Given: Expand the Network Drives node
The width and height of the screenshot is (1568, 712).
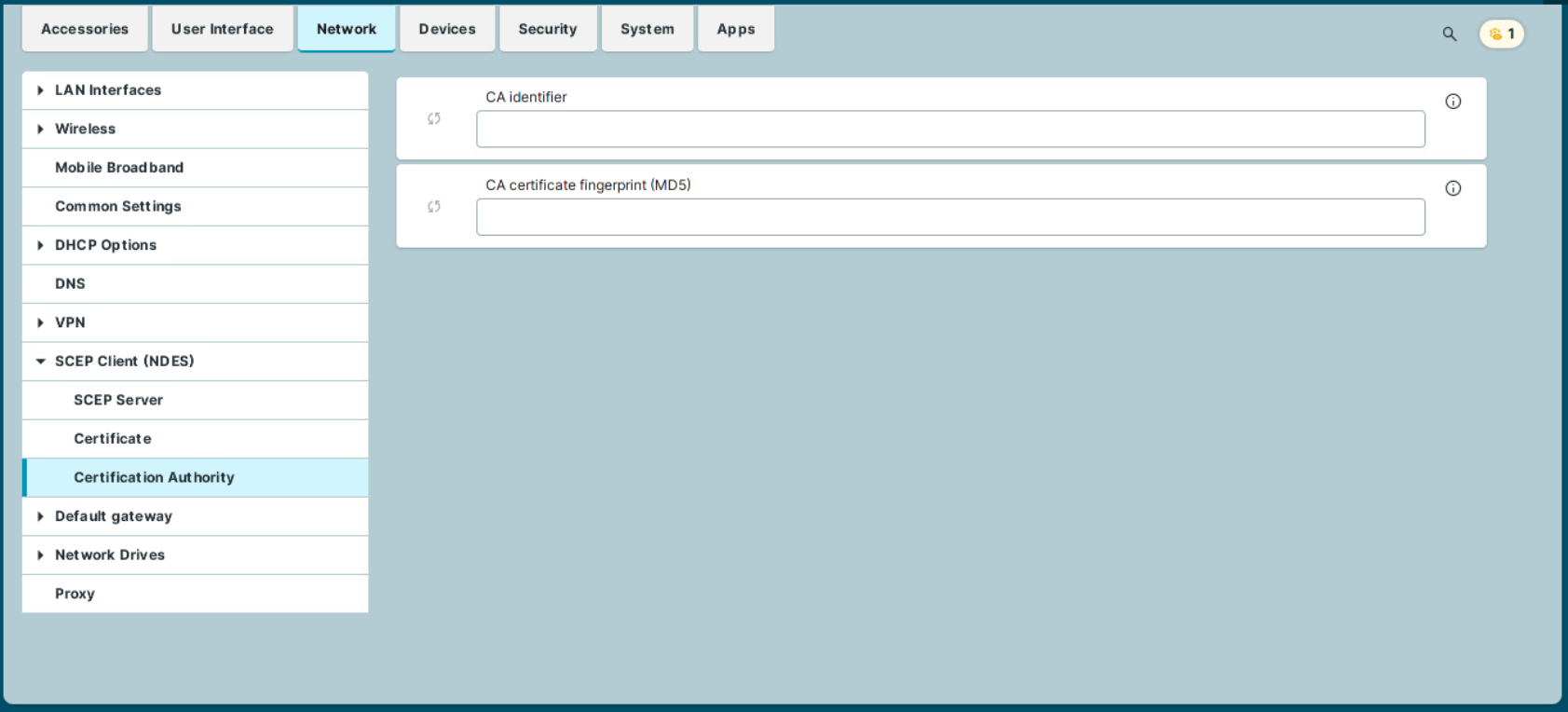Looking at the screenshot, I should (x=40, y=555).
